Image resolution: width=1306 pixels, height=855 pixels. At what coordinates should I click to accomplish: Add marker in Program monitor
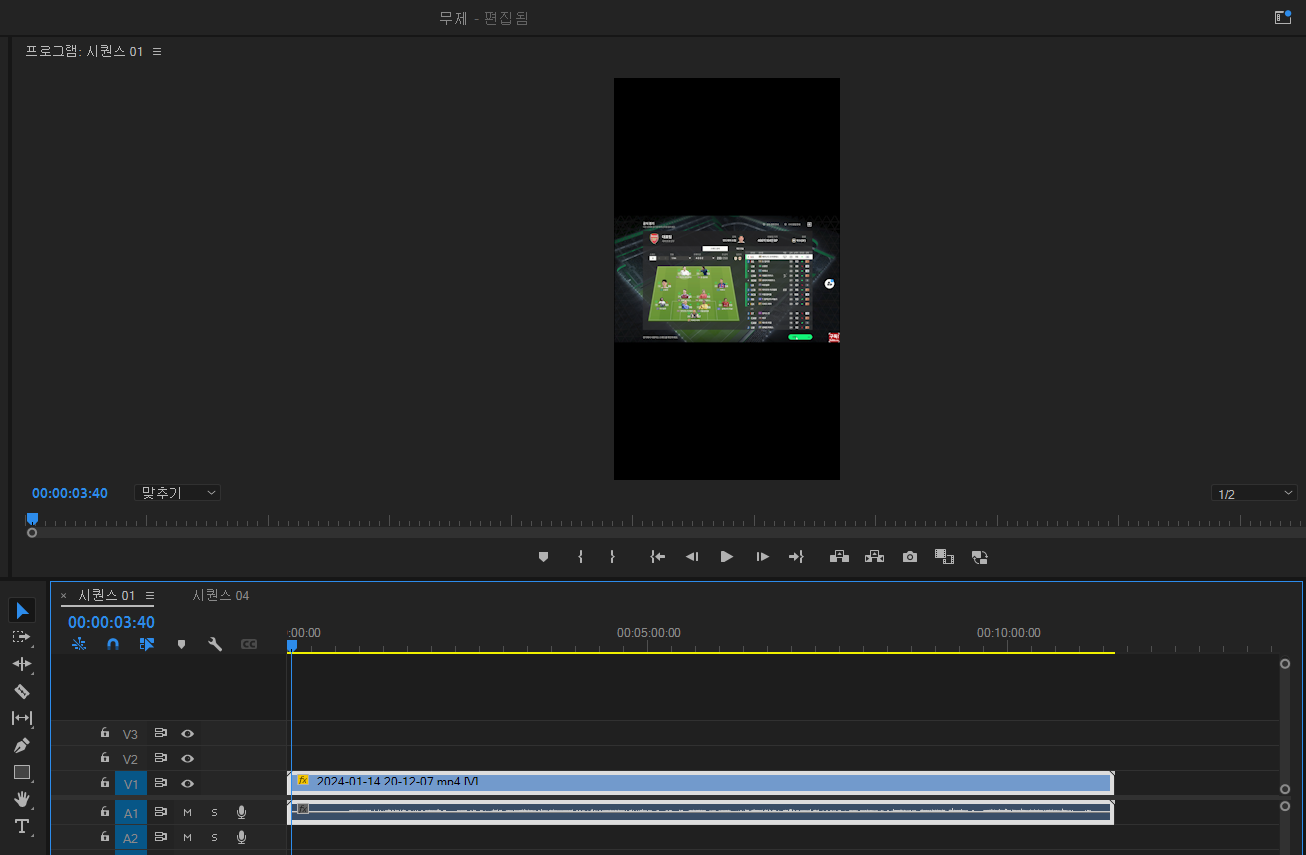click(543, 557)
